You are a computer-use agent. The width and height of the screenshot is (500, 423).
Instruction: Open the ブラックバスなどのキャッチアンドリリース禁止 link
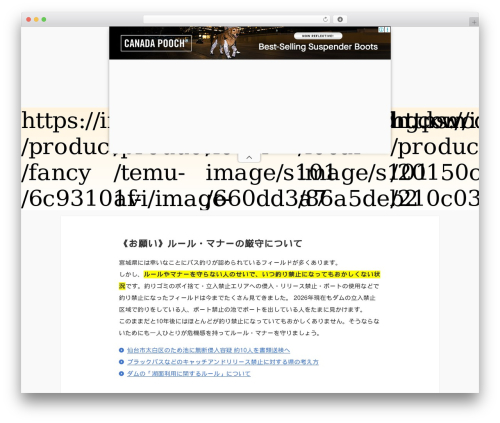(x=223, y=362)
